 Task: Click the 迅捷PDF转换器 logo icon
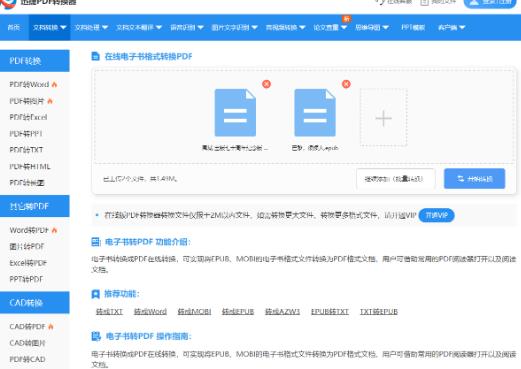(8, 3)
